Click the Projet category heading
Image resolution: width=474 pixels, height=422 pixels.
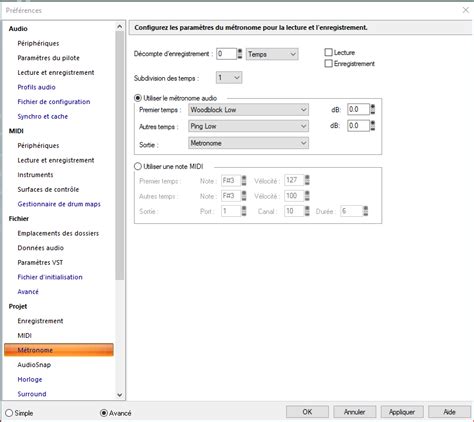point(18,306)
